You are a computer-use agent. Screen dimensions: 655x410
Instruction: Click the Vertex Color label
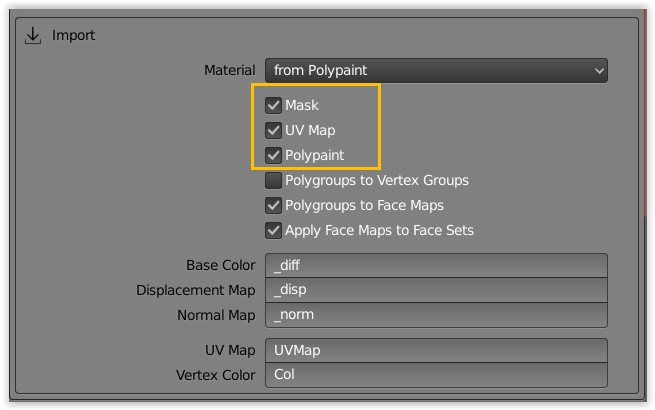[x=216, y=375]
